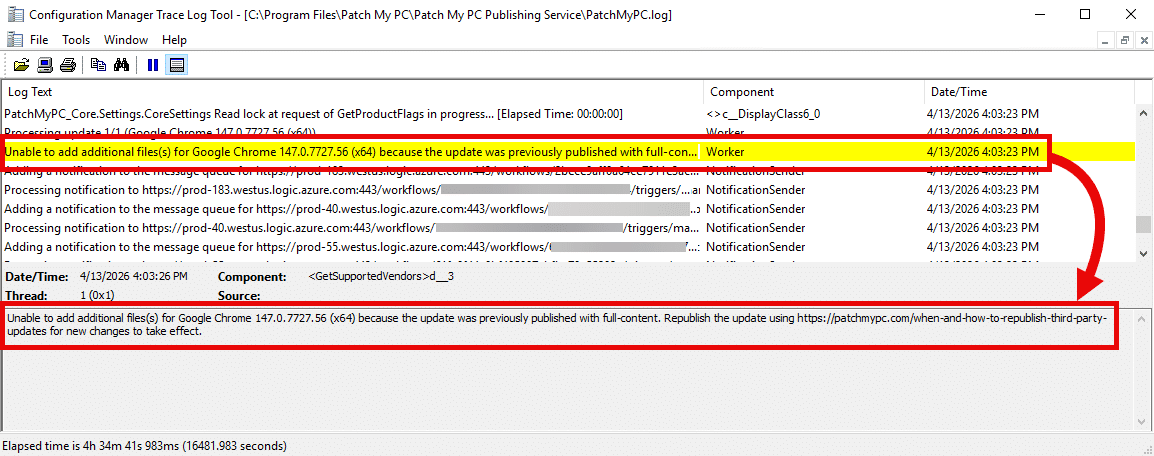Image resolution: width=1154 pixels, height=456 pixels.
Task: Click the Print icon in the toolbar
Action: pos(68,65)
